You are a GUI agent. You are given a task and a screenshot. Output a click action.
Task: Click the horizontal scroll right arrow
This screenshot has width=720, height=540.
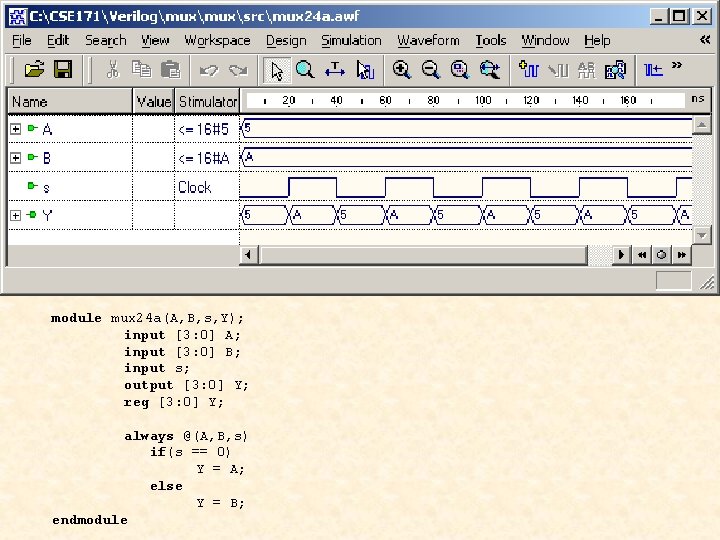click(621, 255)
